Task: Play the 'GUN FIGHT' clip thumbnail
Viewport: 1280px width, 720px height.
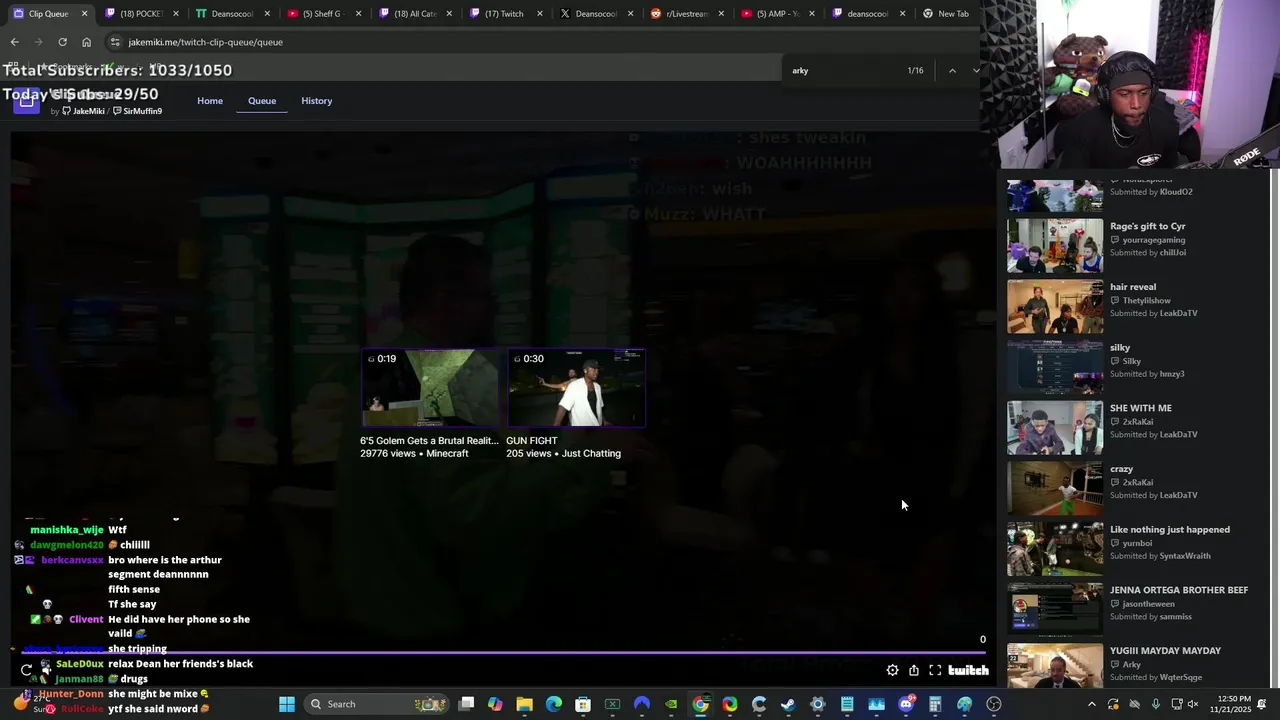Action: 576,387
